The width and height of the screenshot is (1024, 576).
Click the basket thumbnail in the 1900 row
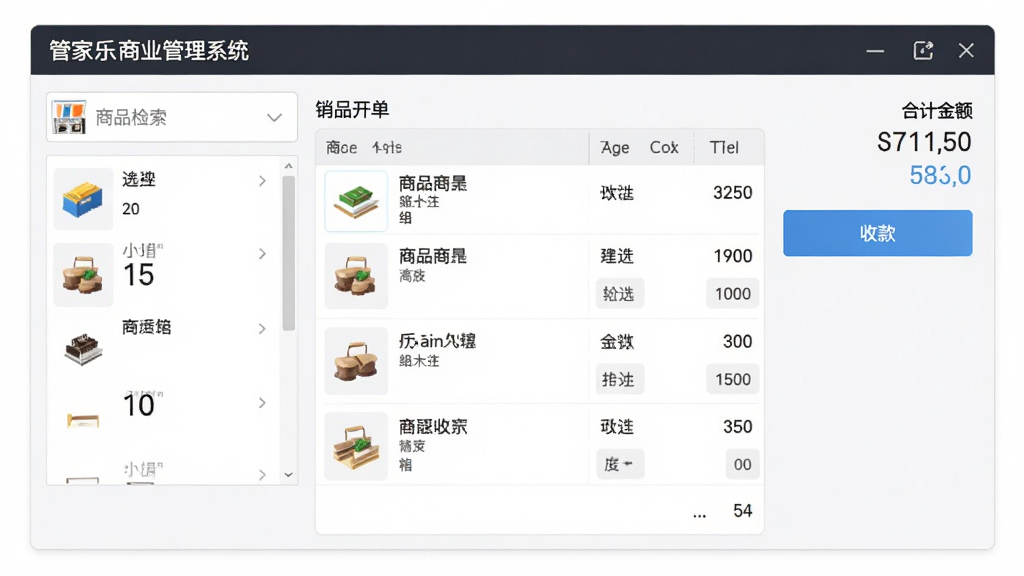click(356, 276)
